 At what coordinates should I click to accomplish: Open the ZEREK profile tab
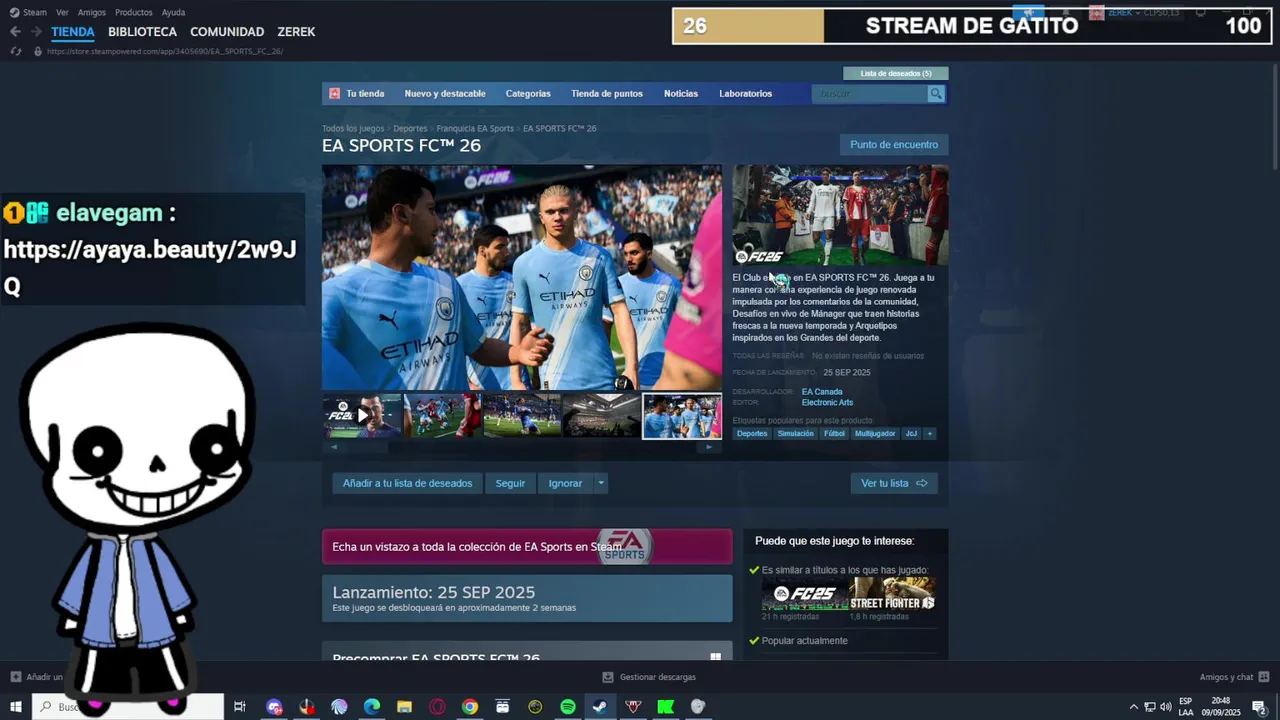pyautogui.click(x=296, y=32)
